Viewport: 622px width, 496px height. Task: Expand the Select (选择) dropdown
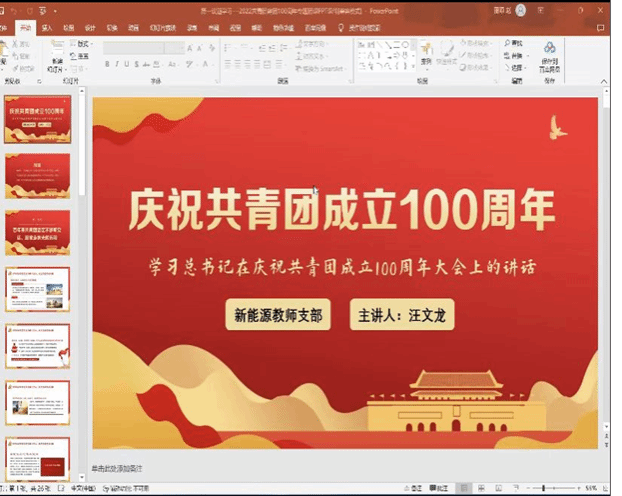pos(517,68)
